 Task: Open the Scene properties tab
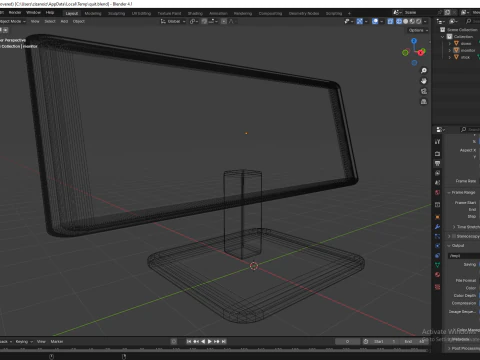point(438,183)
